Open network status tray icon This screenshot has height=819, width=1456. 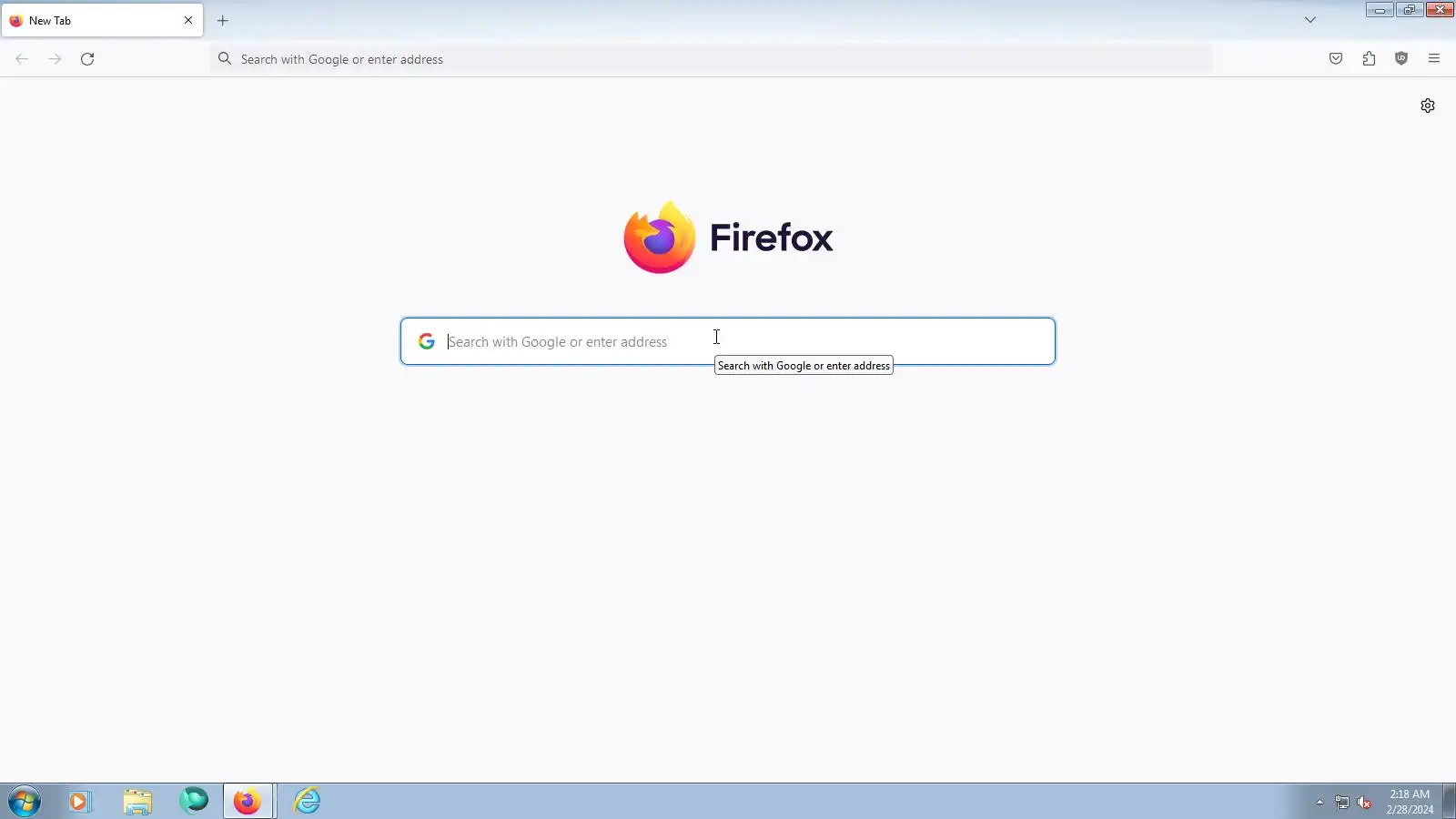pyautogui.click(x=1342, y=802)
